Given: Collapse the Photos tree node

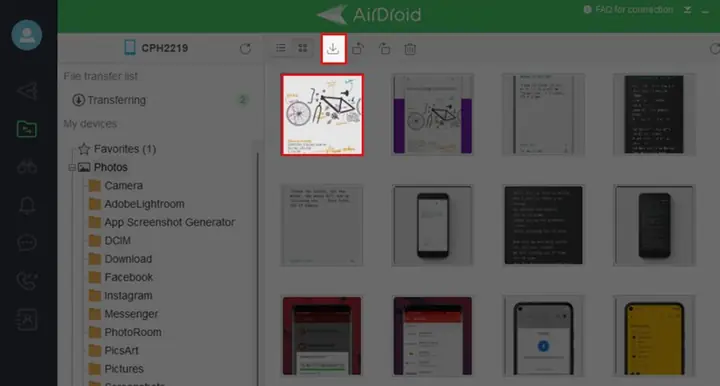Looking at the screenshot, I should (x=72, y=168).
